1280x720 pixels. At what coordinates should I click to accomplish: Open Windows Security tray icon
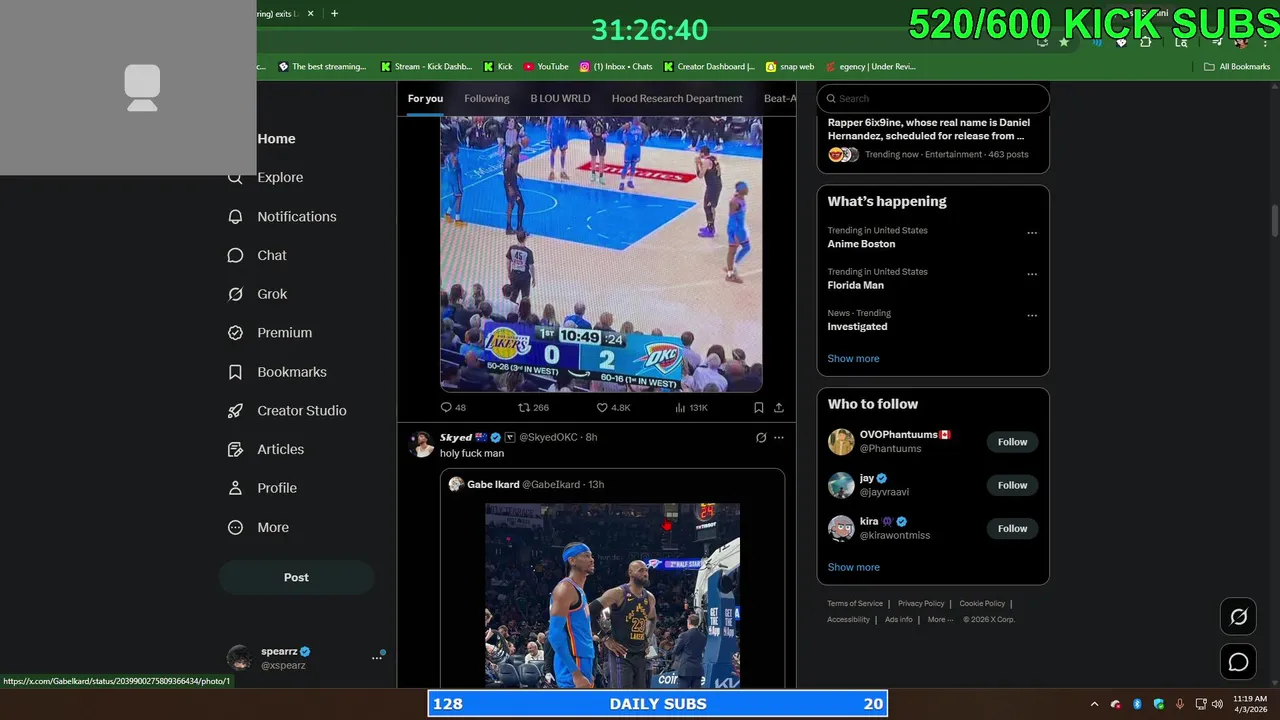click(x=1159, y=704)
